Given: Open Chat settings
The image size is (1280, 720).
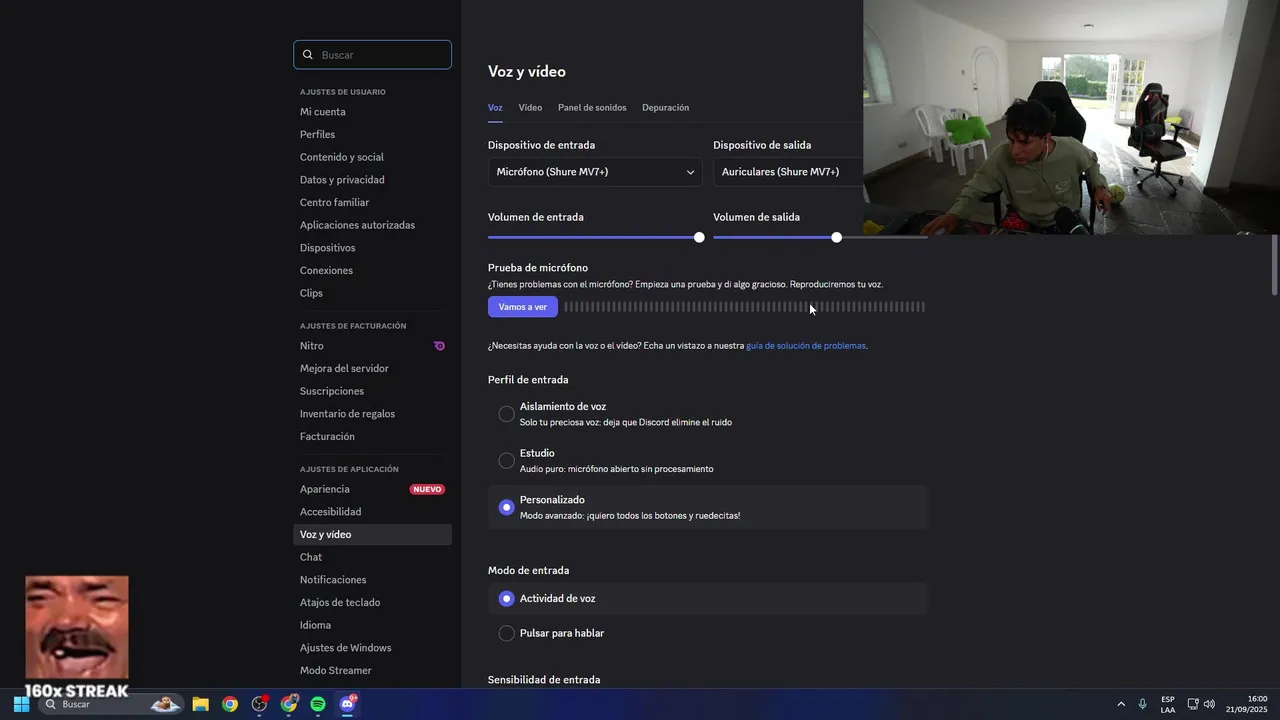Looking at the screenshot, I should [x=372, y=557].
